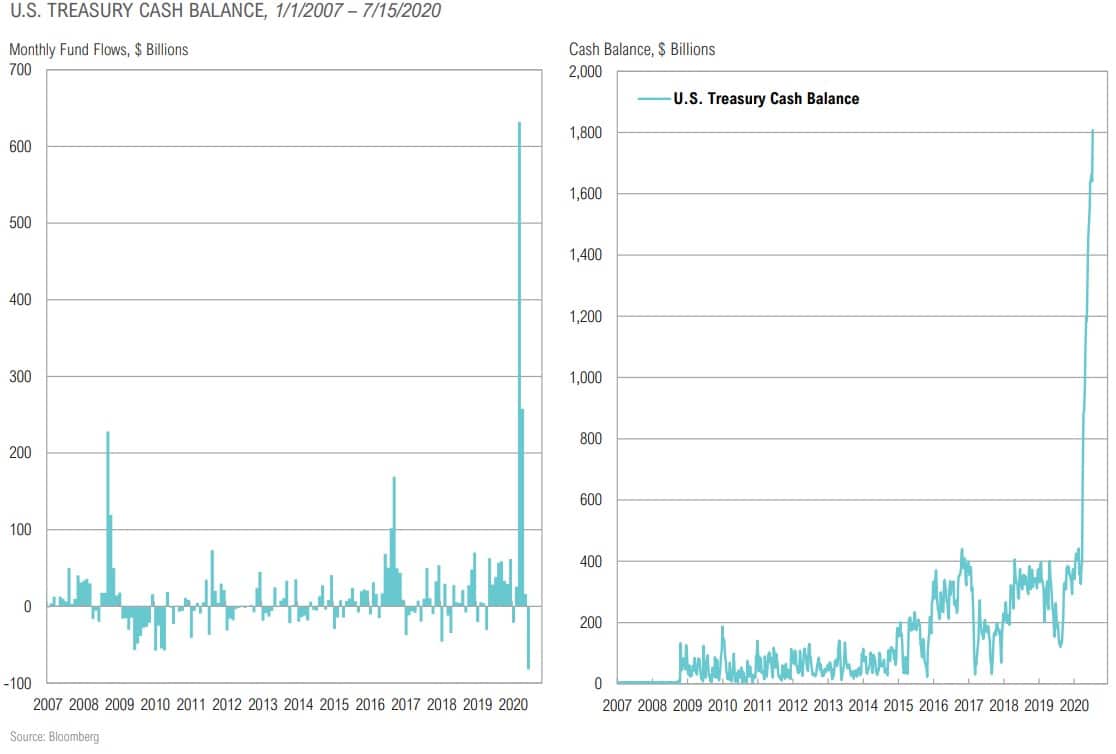
Task: Click the 2008 spike bar in Monthly Fund Flows
Action: pos(107,519)
